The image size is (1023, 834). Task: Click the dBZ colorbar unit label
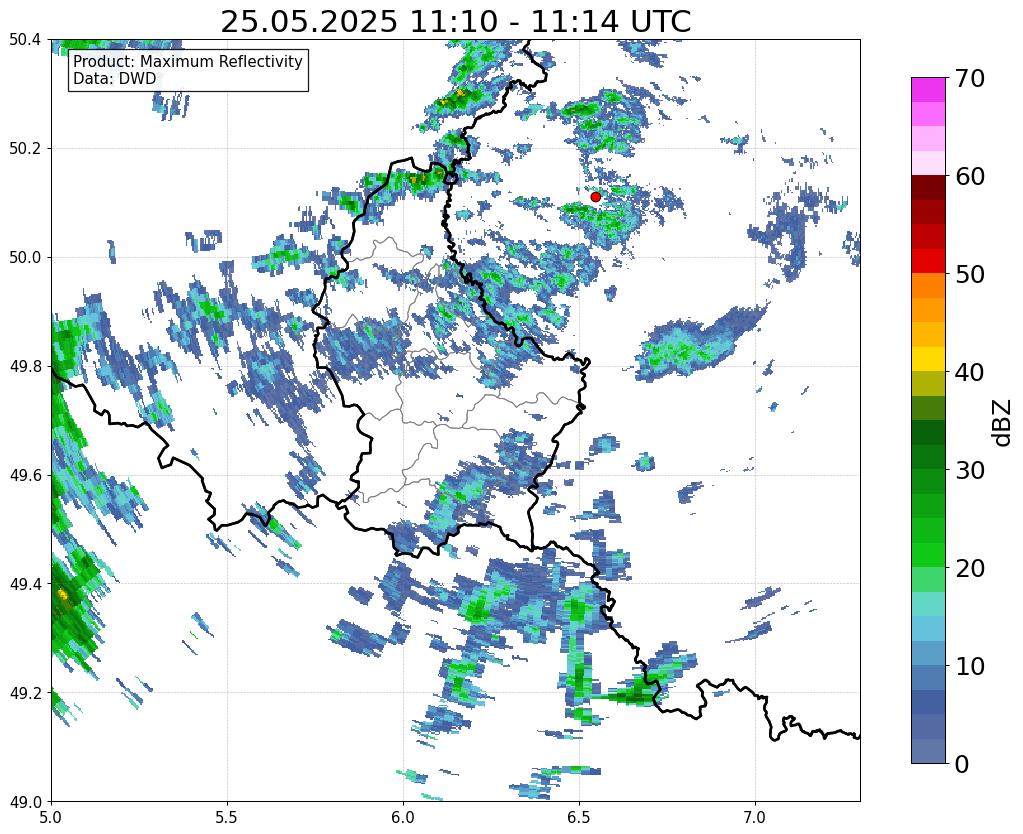tap(1003, 422)
